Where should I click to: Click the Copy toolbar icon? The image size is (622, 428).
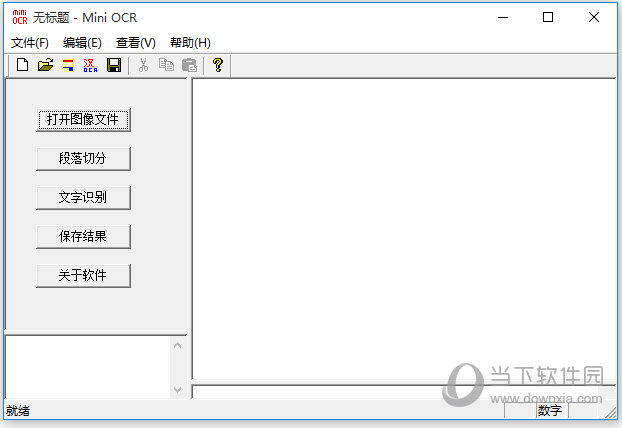[166, 65]
